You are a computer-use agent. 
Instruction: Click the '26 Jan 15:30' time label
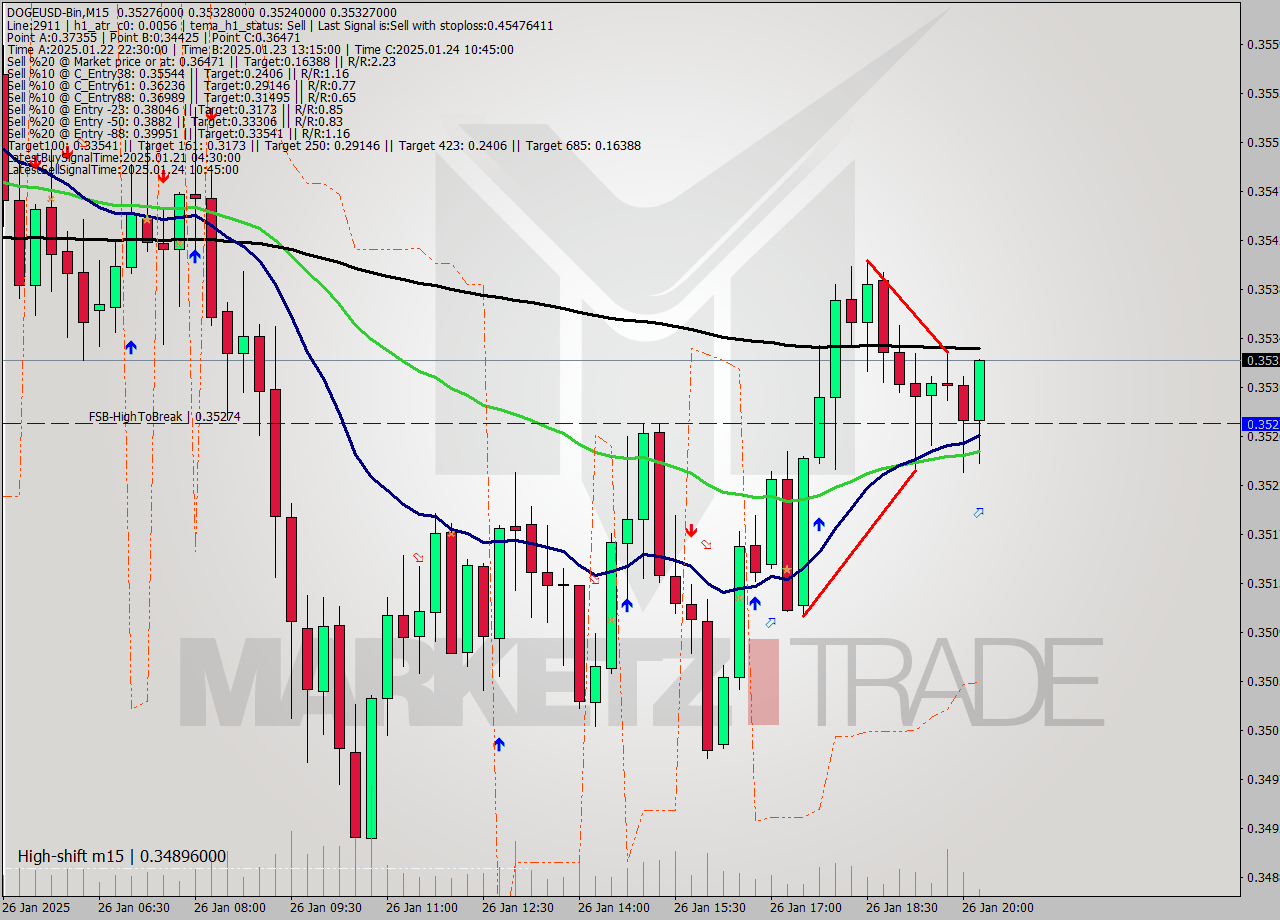[x=710, y=907]
